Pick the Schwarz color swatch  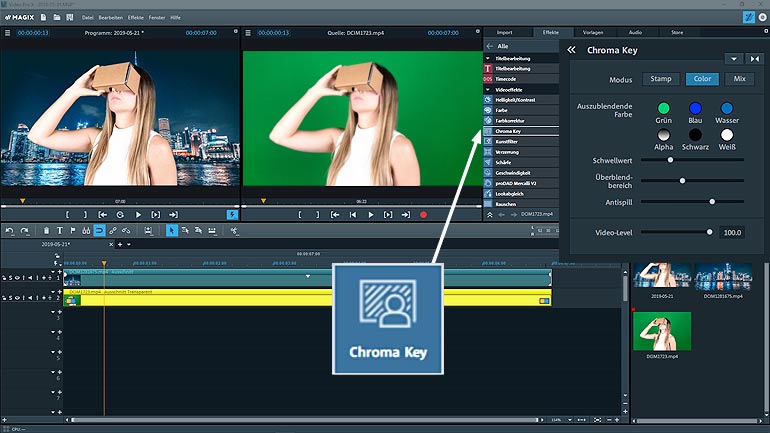click(x=695, y=135)
